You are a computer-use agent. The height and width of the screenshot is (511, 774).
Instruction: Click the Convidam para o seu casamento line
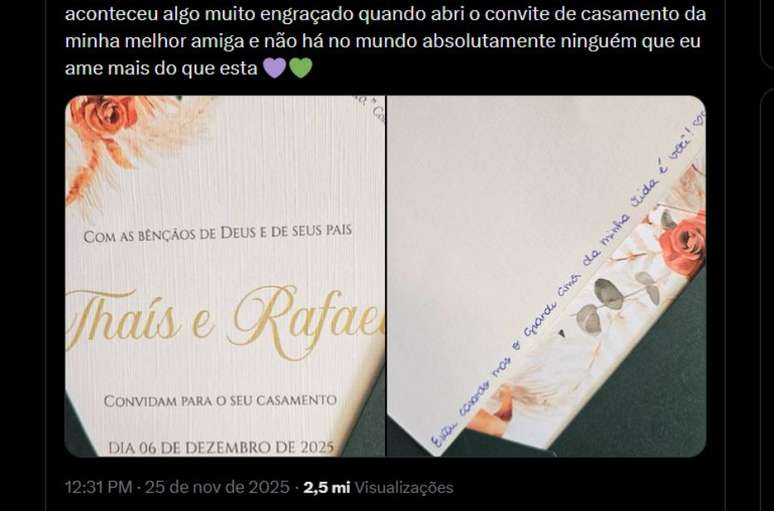tap(220, 400)
